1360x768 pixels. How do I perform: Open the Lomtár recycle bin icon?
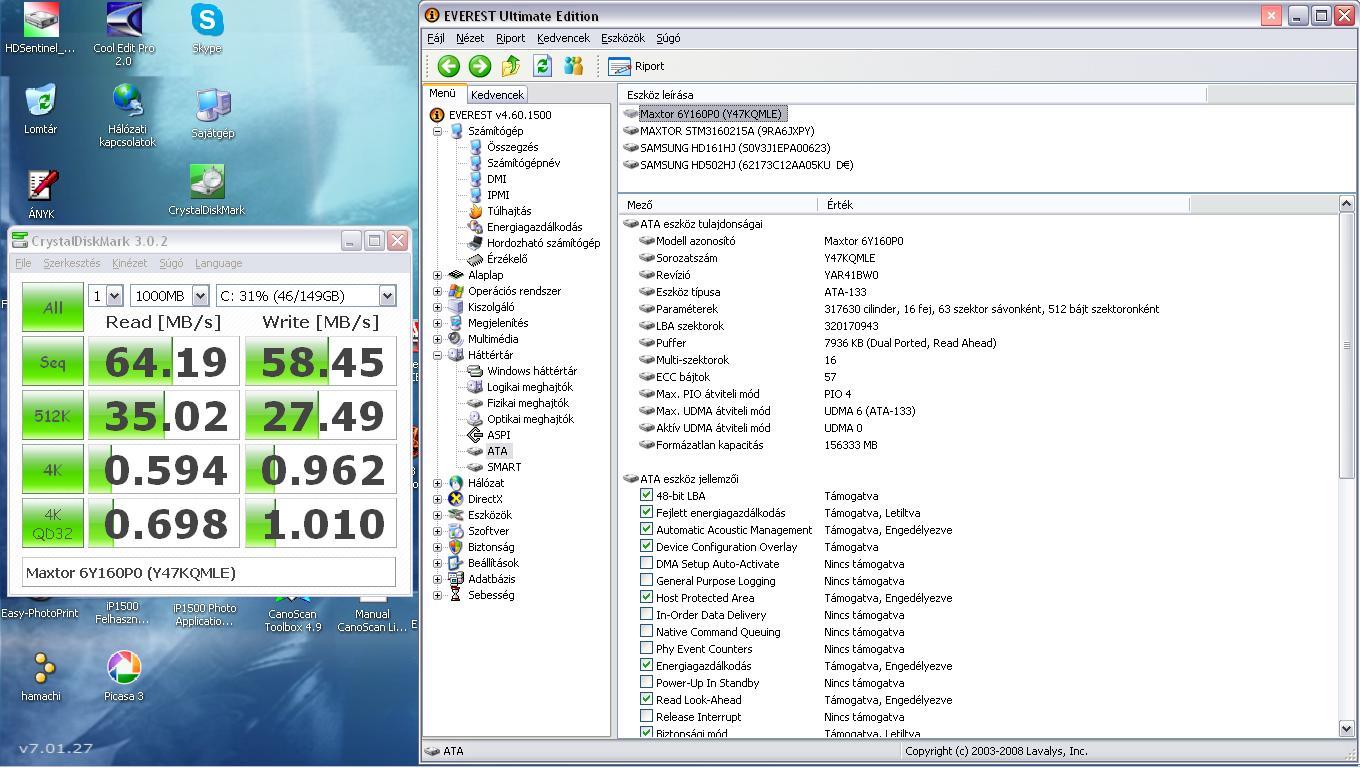40,109
